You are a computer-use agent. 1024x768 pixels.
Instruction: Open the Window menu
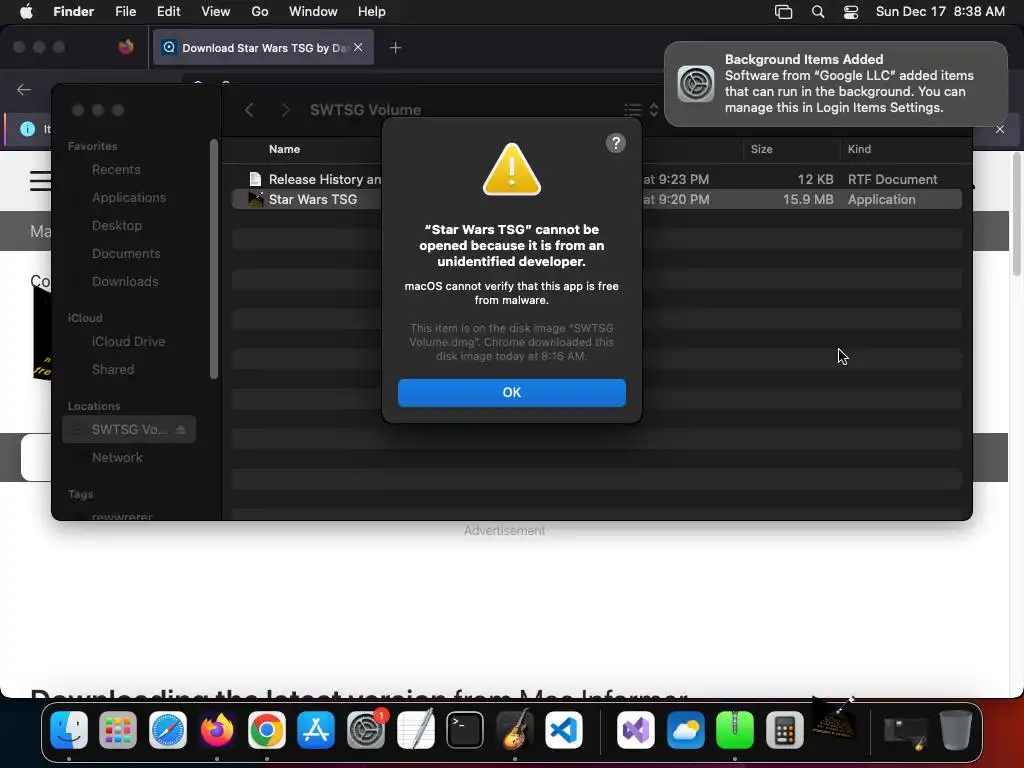(x=313, y=12)
